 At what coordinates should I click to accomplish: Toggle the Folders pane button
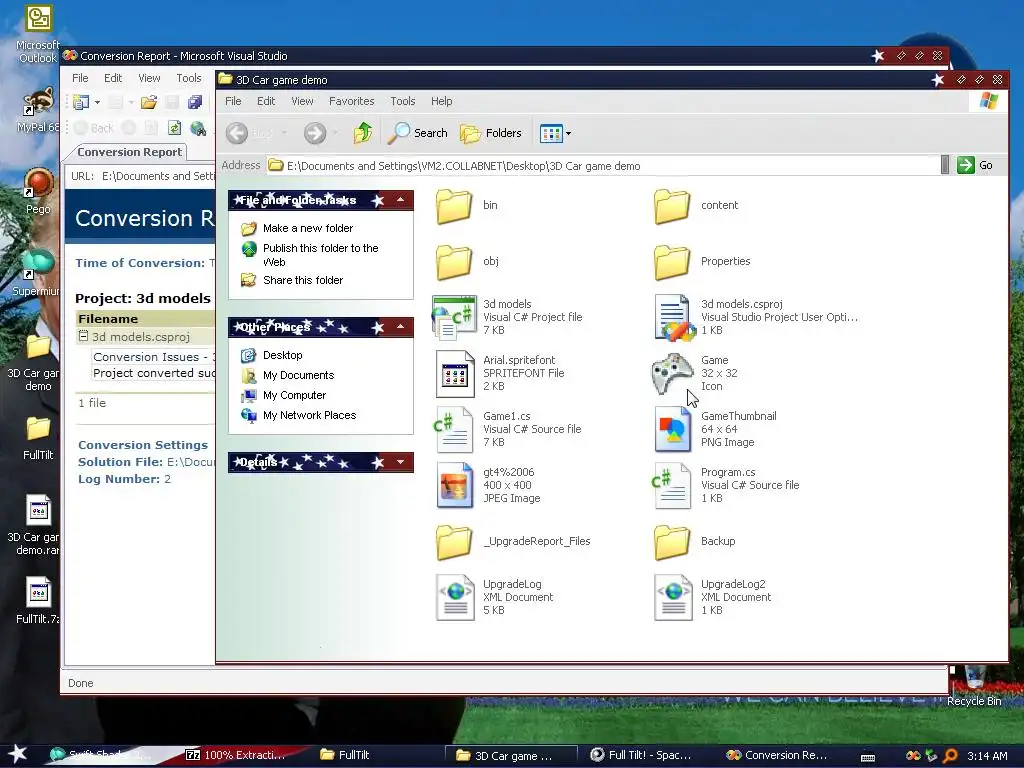491,133
